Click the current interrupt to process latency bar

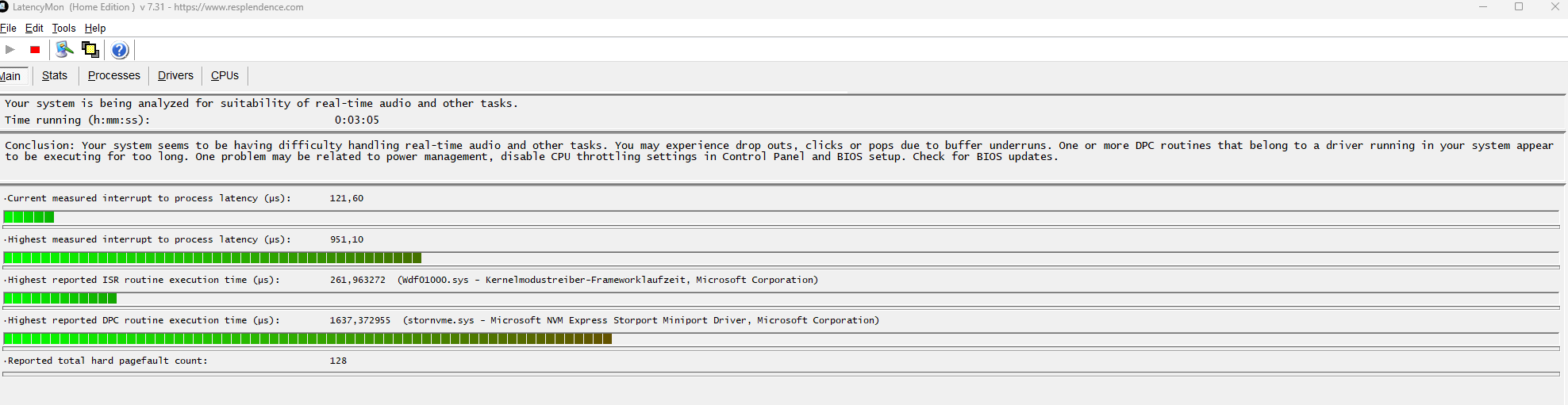coord(29,217)
